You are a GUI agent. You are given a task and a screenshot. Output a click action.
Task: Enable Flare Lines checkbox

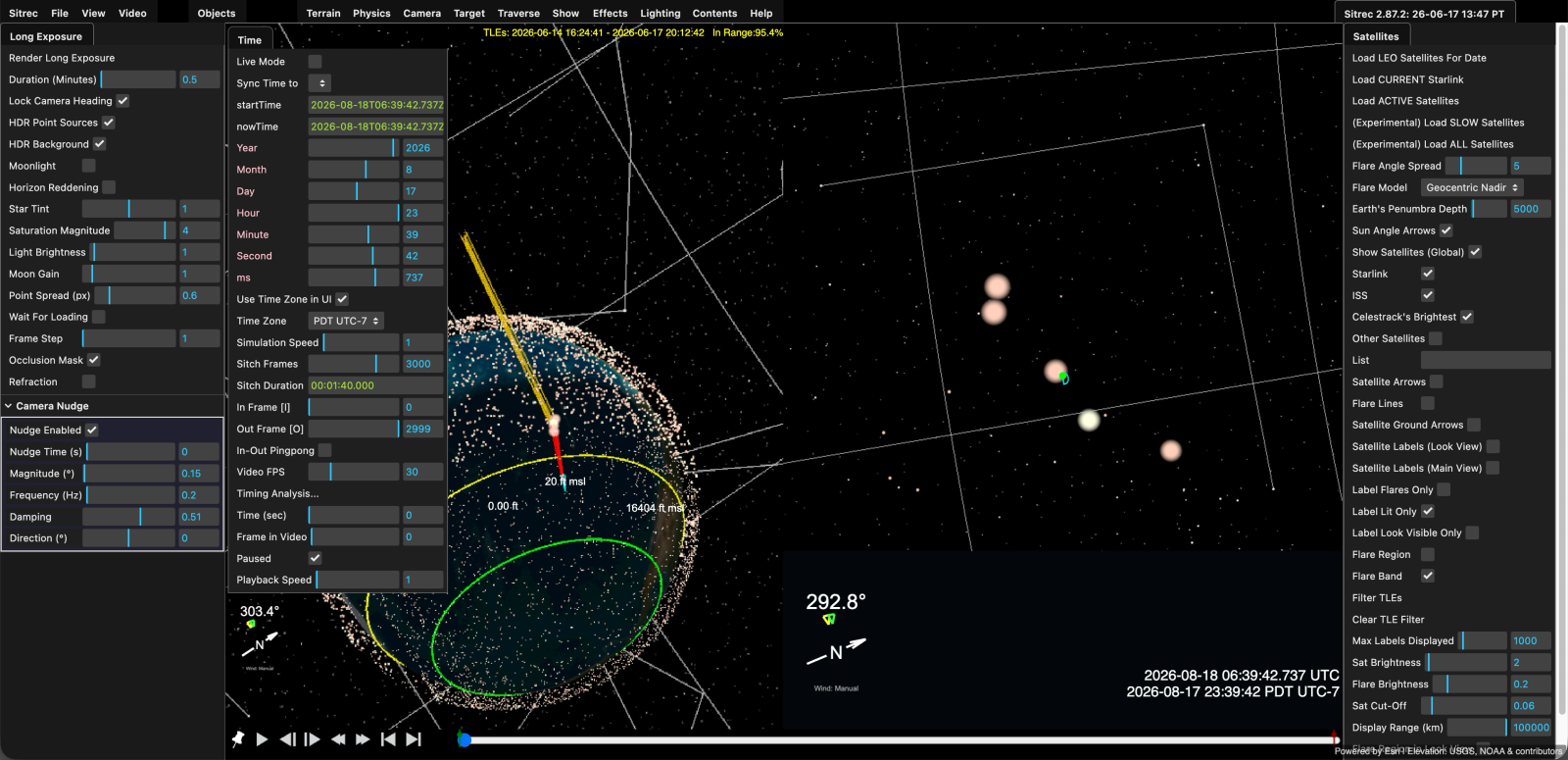click(x=1428, y=403)
